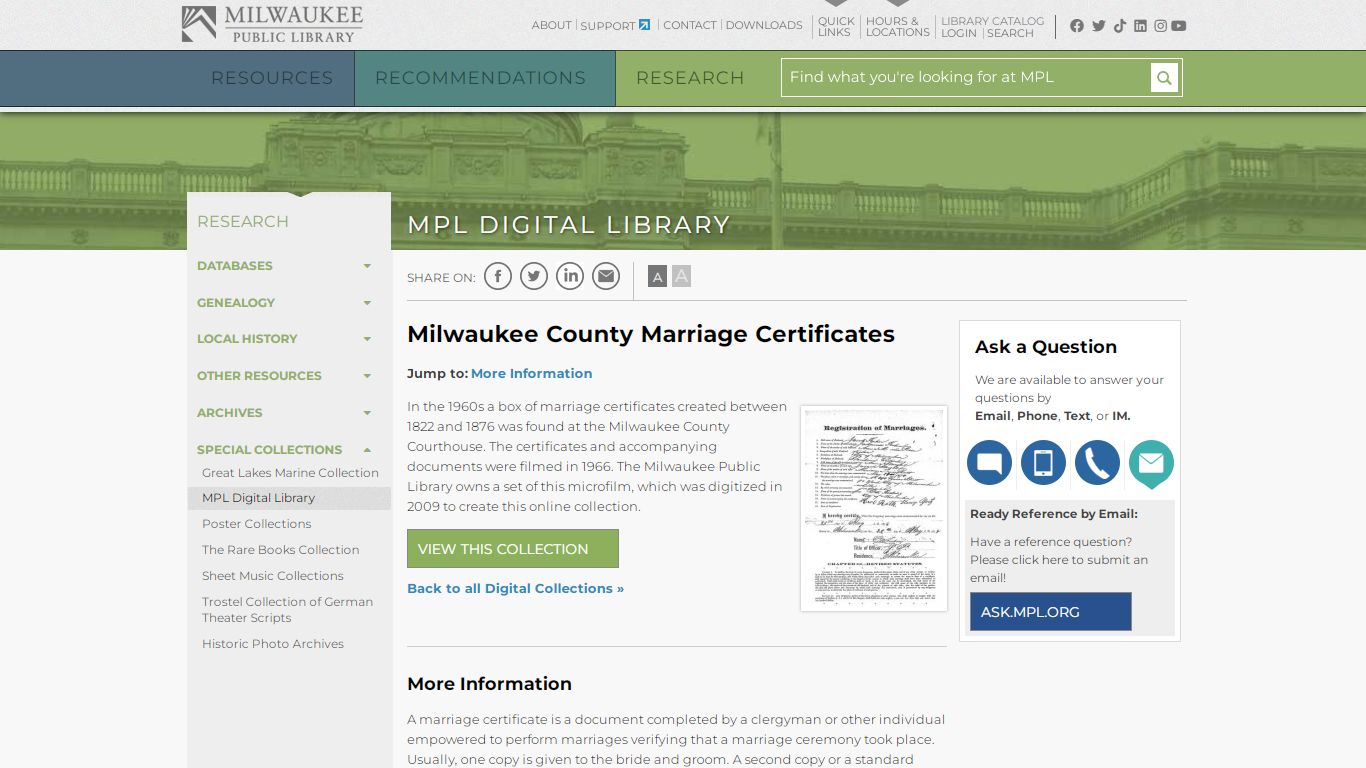Viewport: 1366px width, 768px height.
Task: Open the Resources main nav tab
Action: point(272,78)
